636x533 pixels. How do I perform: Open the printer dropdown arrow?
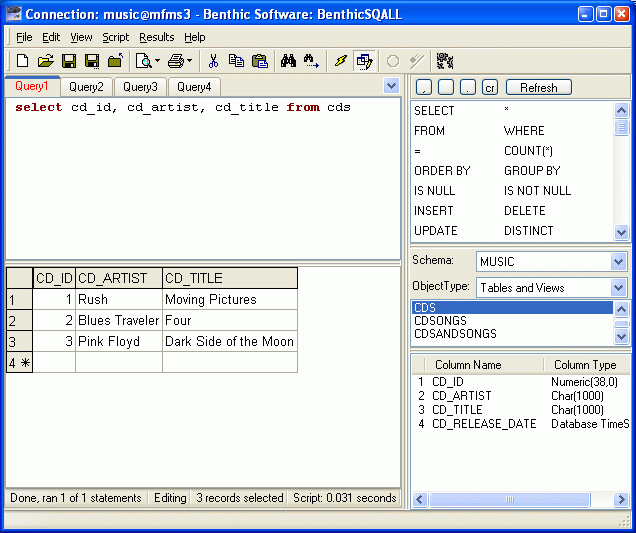[189, 61]
